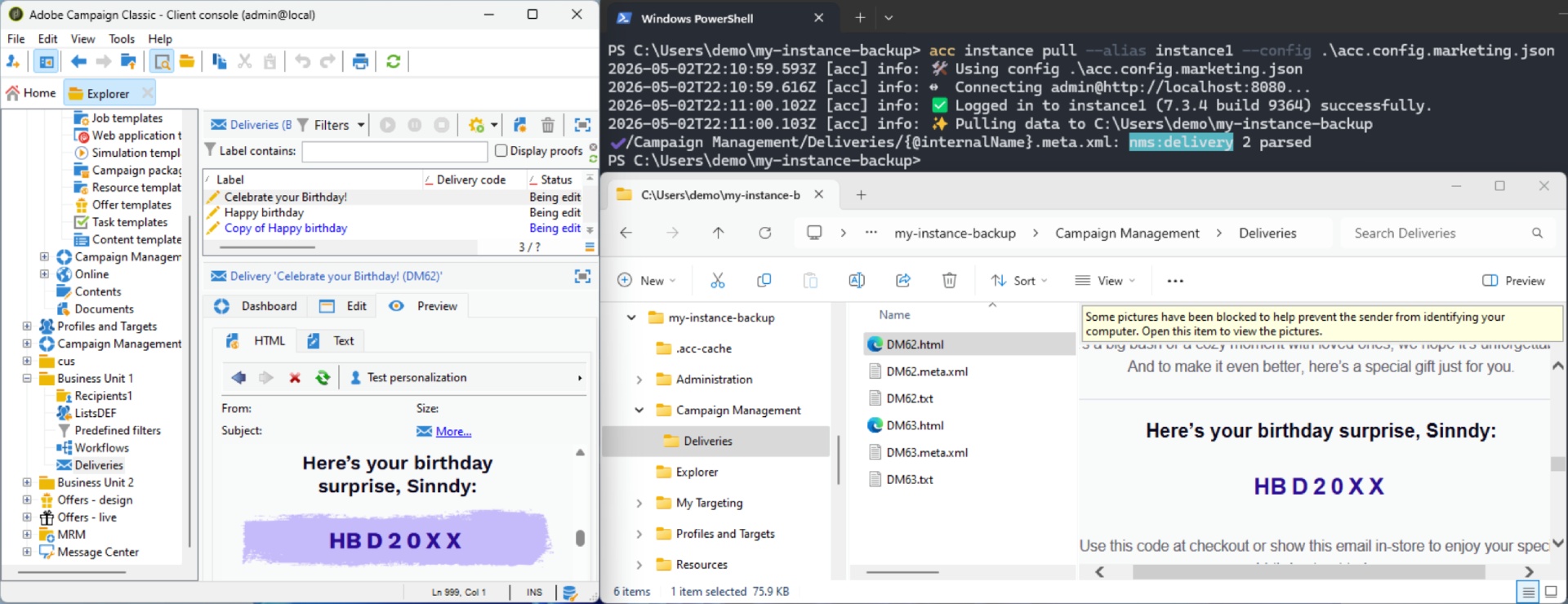Click the green refresh icon in Campaign toolbar
The width and height of the screenshot is (1568, 604).
394,61
